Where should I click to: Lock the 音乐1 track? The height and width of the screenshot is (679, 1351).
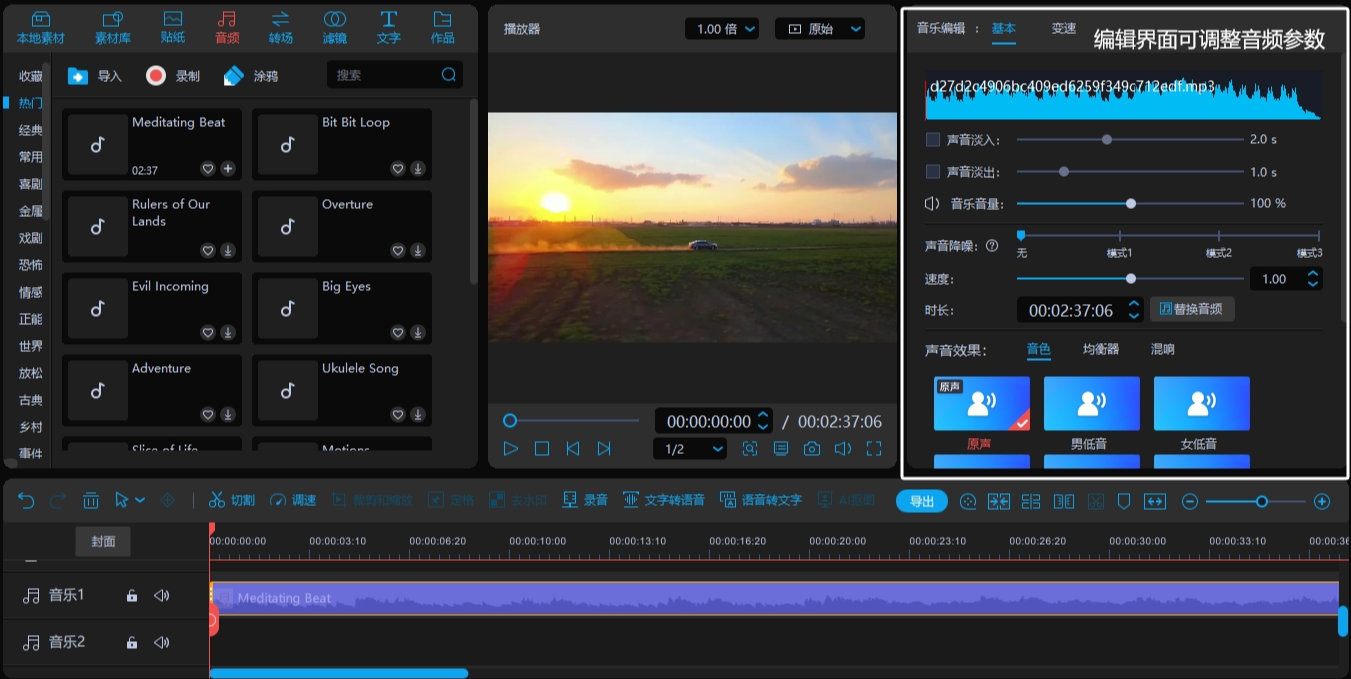click(131, 595)
